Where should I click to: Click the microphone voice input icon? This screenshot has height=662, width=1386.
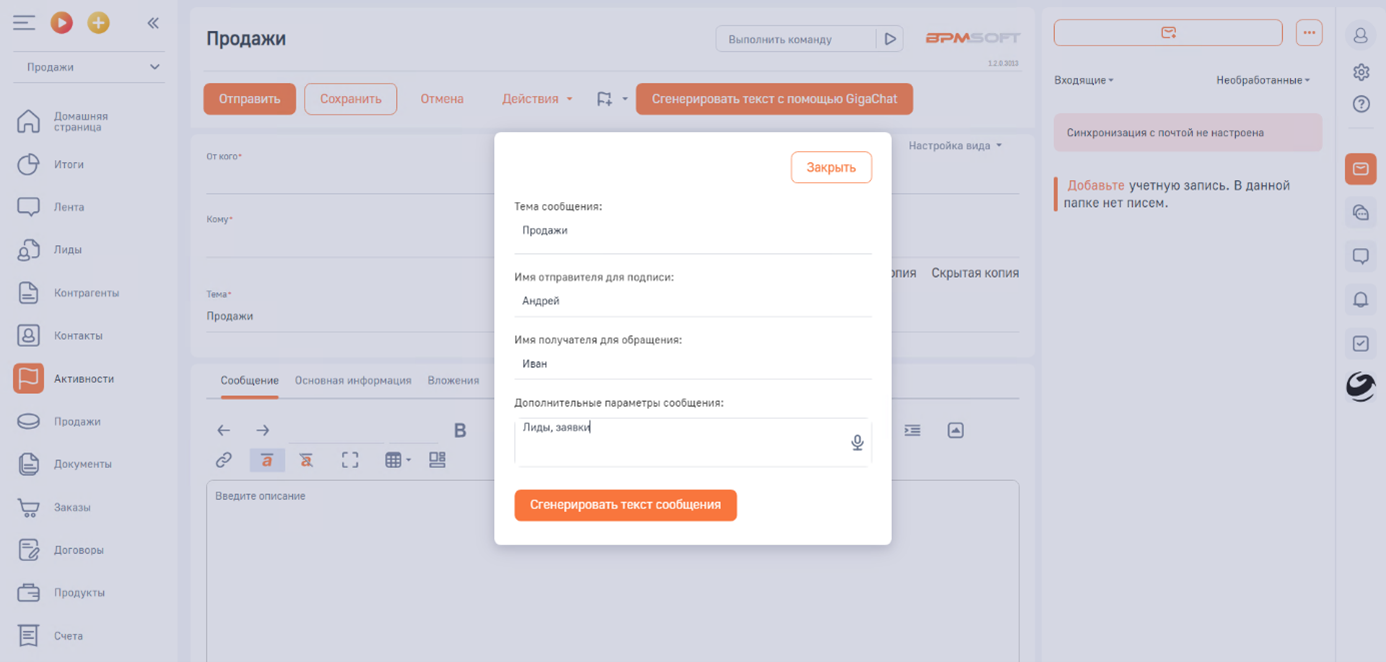(857, 442)
